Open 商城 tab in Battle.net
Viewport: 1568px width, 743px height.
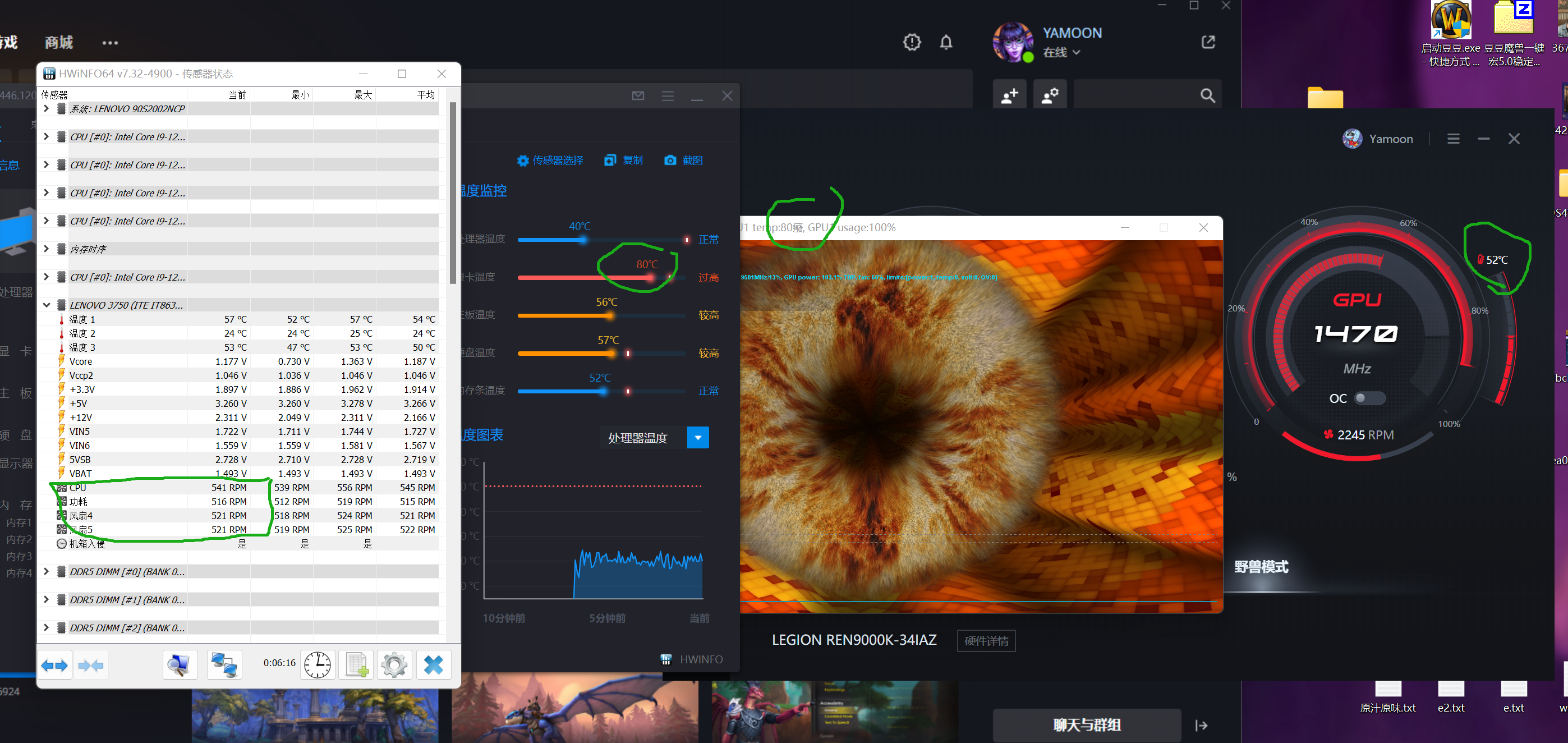(x=58, y=42)
